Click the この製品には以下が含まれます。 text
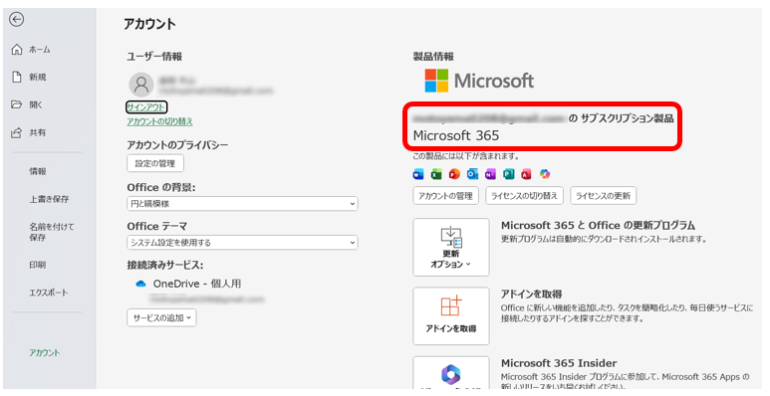The image size is (770, 396). (x=466, y=156)
